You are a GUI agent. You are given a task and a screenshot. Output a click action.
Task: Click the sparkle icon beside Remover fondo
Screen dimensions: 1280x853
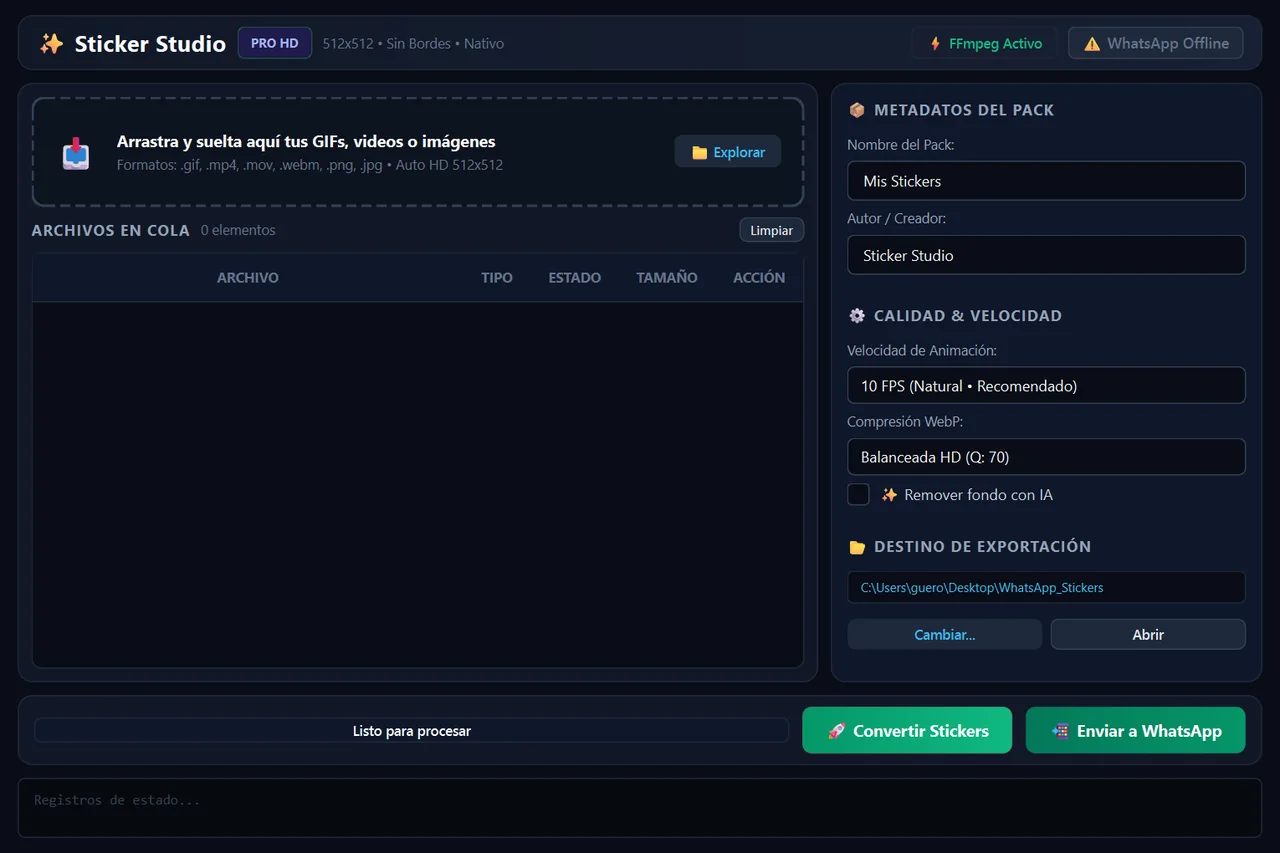pyautogui.click(x=889, y=495)
